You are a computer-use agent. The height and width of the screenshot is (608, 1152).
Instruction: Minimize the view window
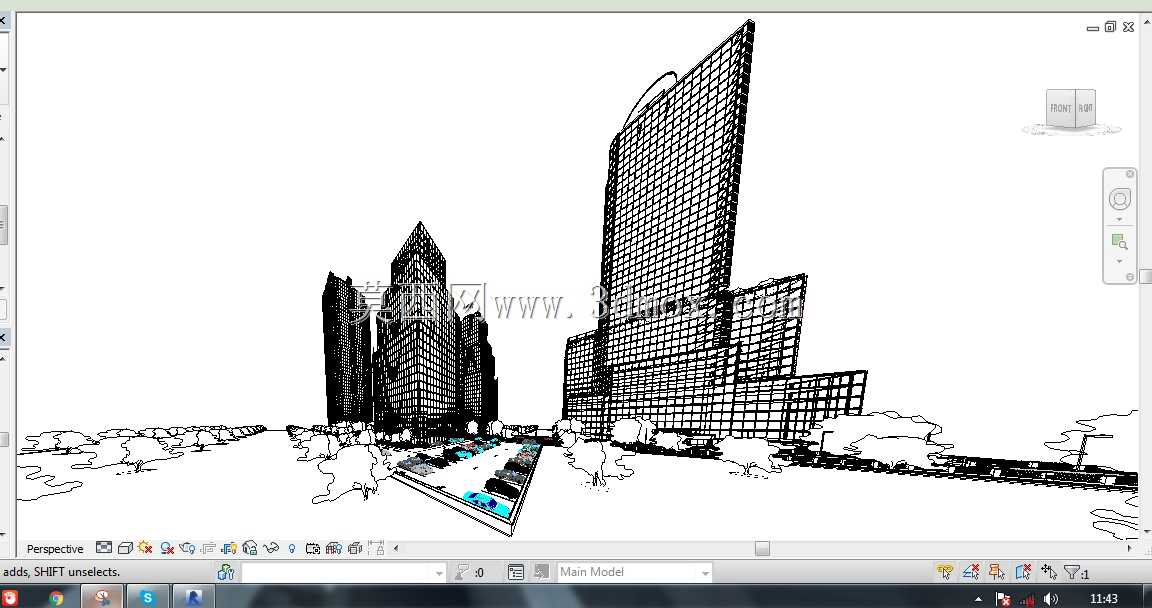point(1092,28)
